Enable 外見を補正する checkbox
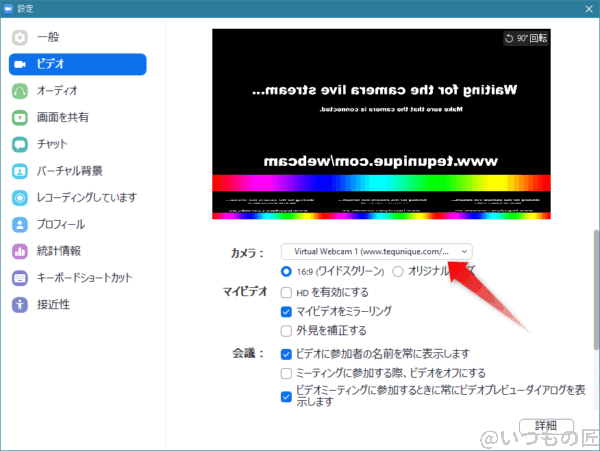This screenshot has height=451, width=600. click(x=286, y=331)
